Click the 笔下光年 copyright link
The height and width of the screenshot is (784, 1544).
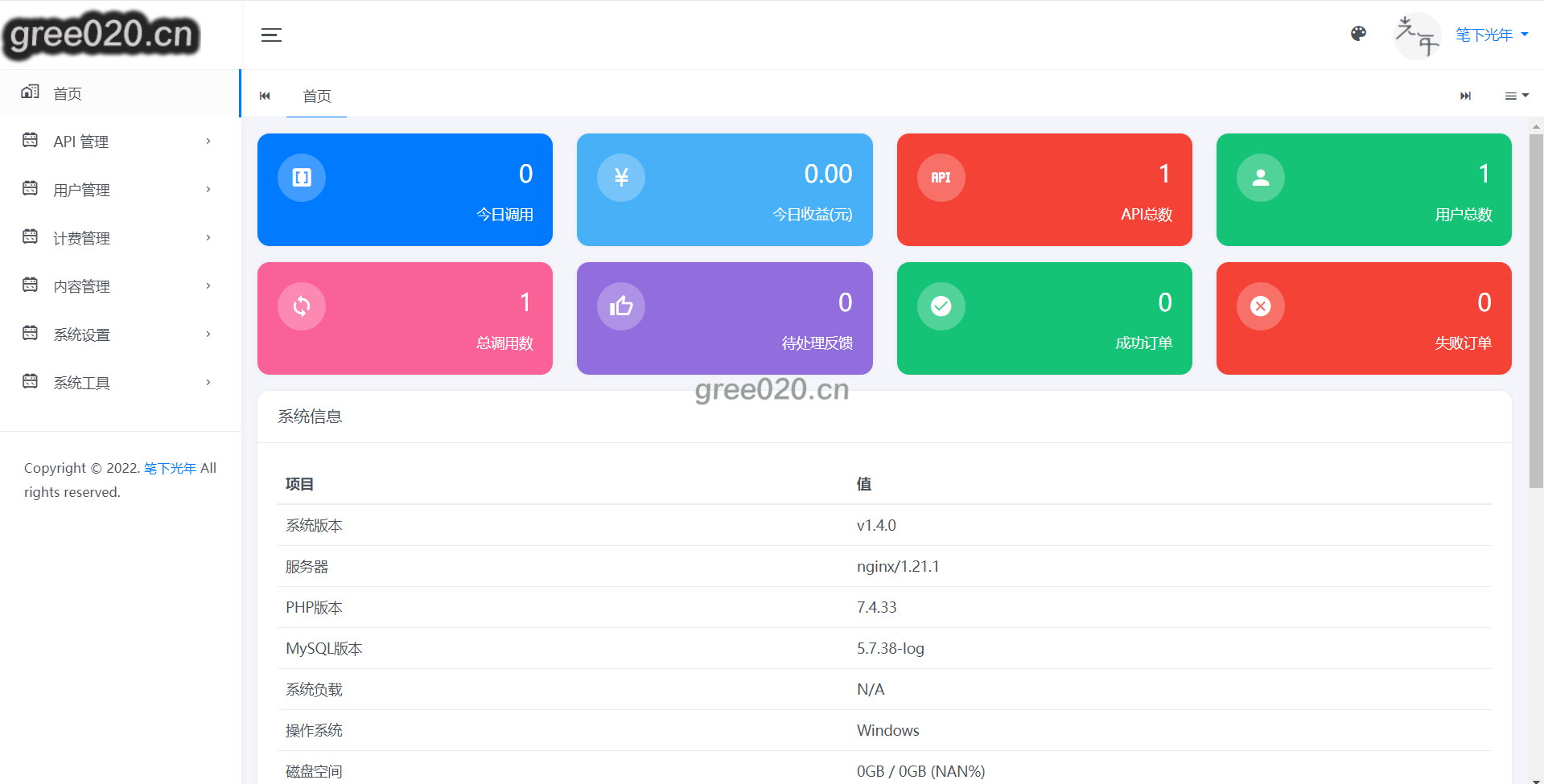tap(170, 468)
